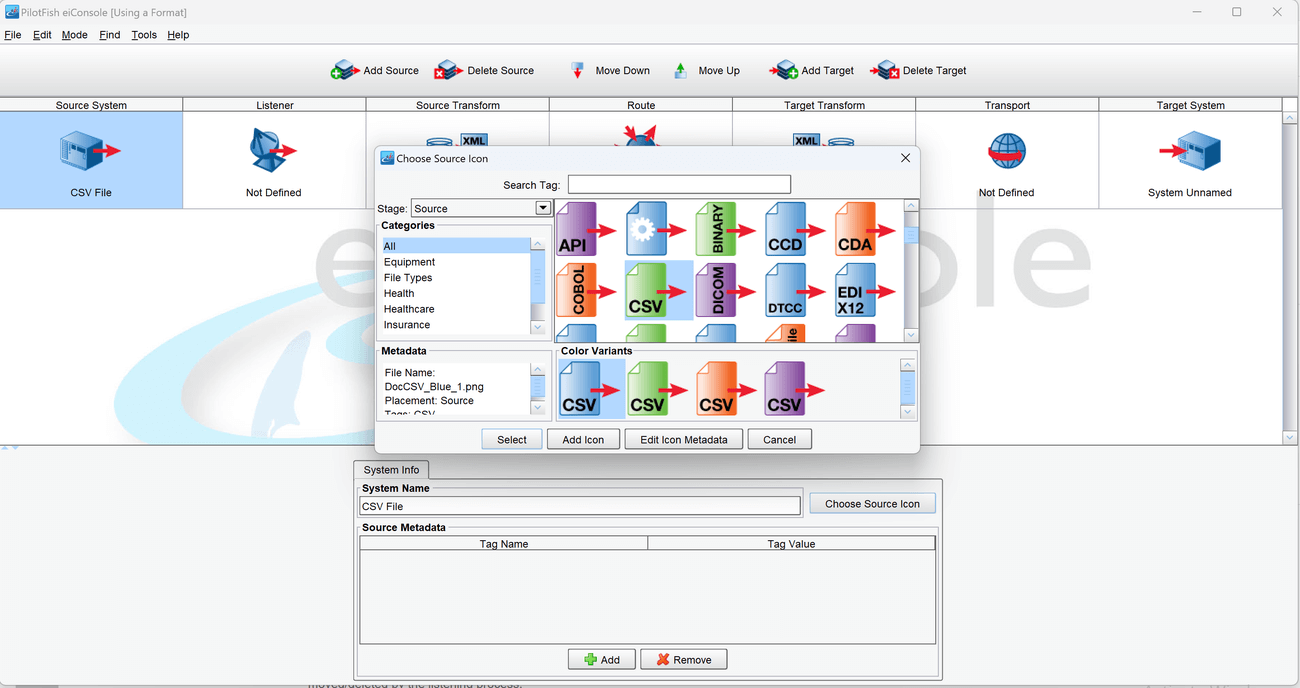Click the Add Source toolbar button
The width and height of the screenshot is (1300, 688).
pyautogui.click(x=375, y=71)
